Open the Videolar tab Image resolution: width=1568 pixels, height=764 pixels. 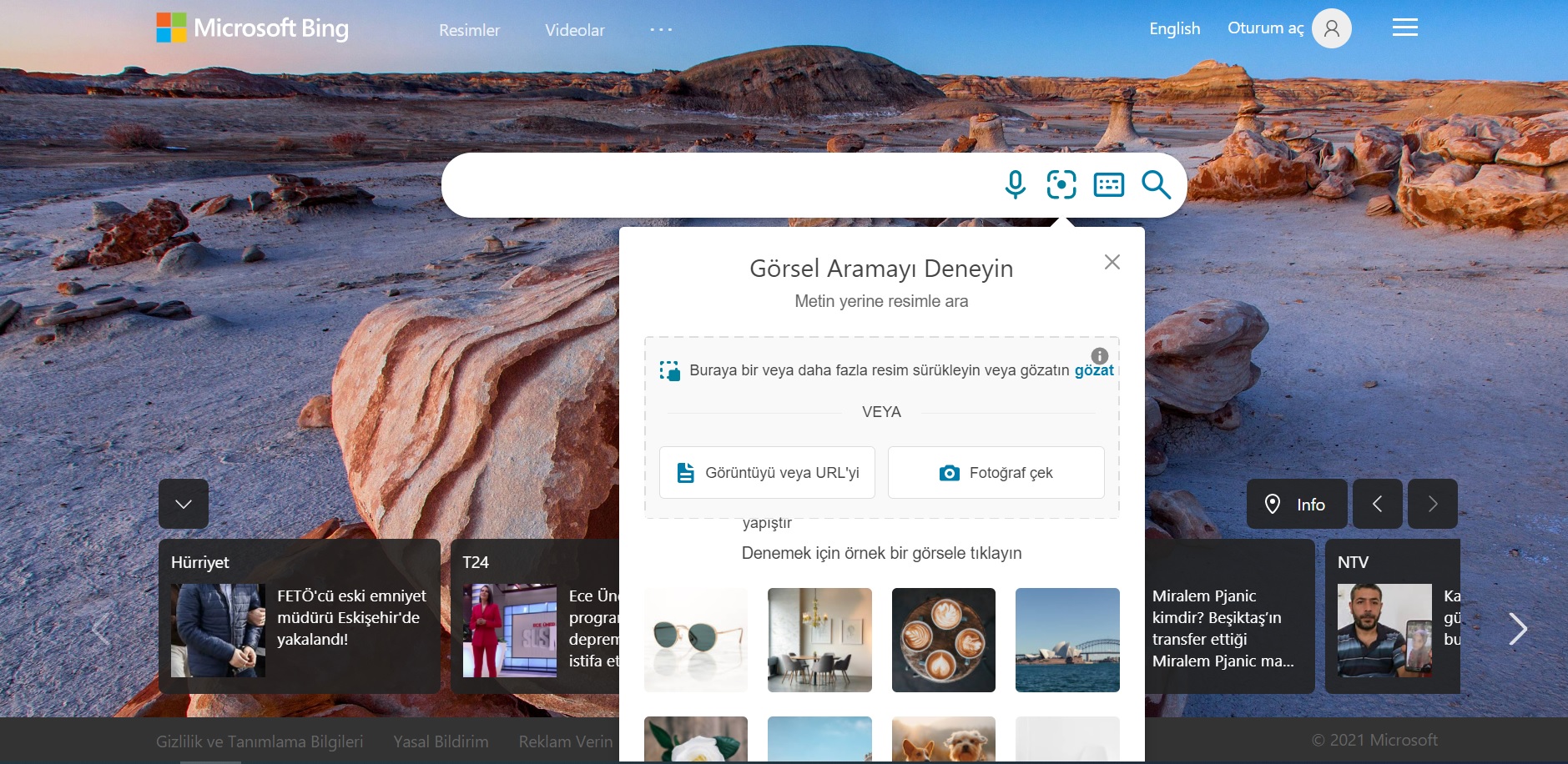click(x=574, y=30)
